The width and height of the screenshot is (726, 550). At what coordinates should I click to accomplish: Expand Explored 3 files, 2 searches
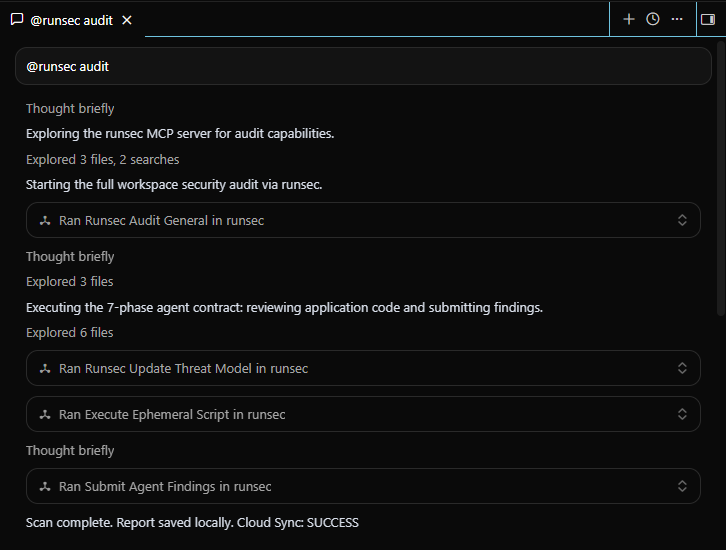coord(102,159)
